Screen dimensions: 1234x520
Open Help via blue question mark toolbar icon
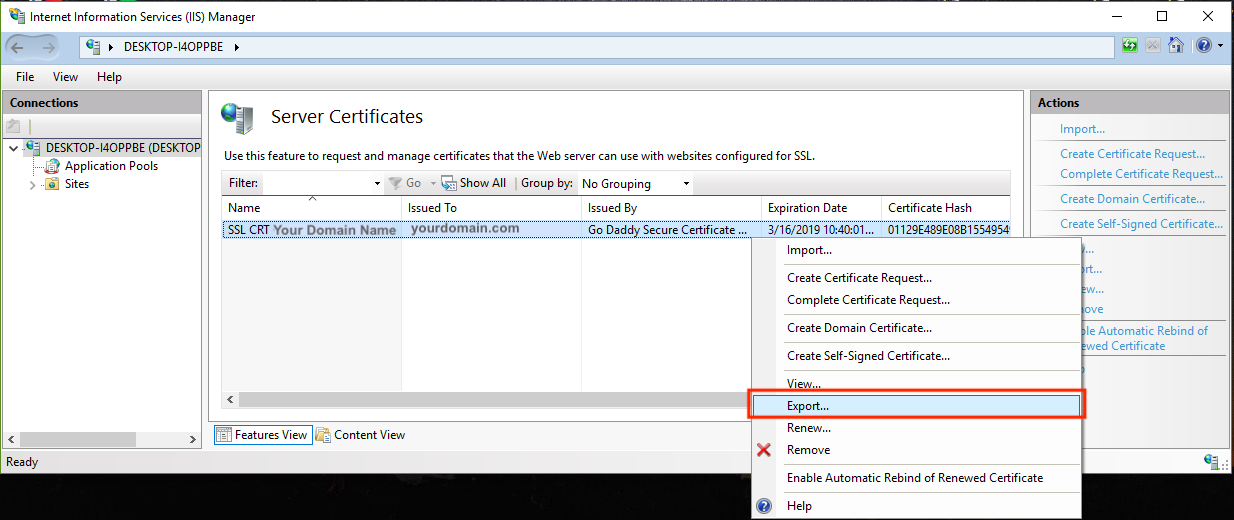coord(1202,46)
